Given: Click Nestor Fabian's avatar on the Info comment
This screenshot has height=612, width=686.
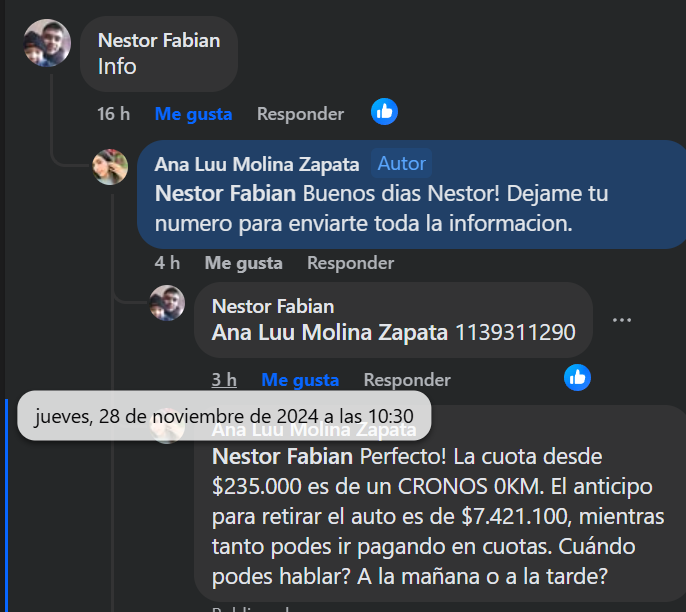Looking at the screenshot, I should point(47,43).
